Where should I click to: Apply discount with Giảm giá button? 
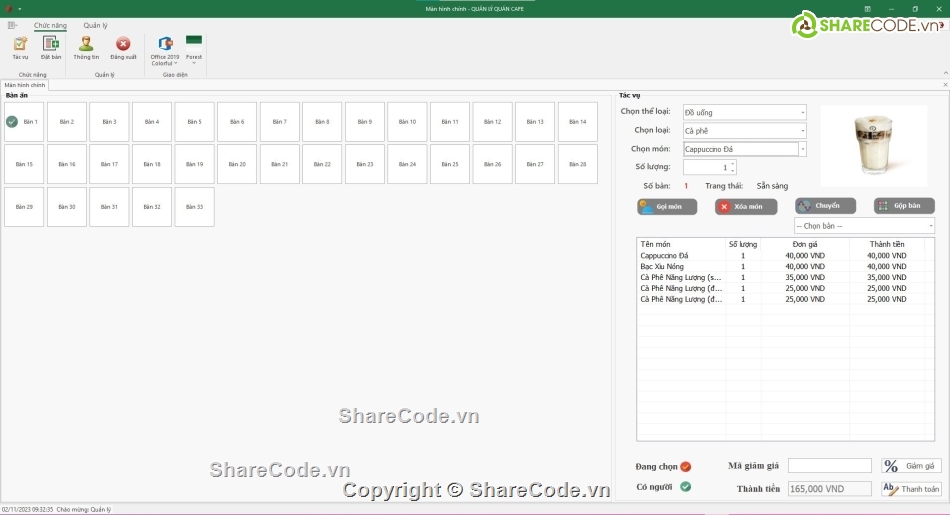click(911, 466)
